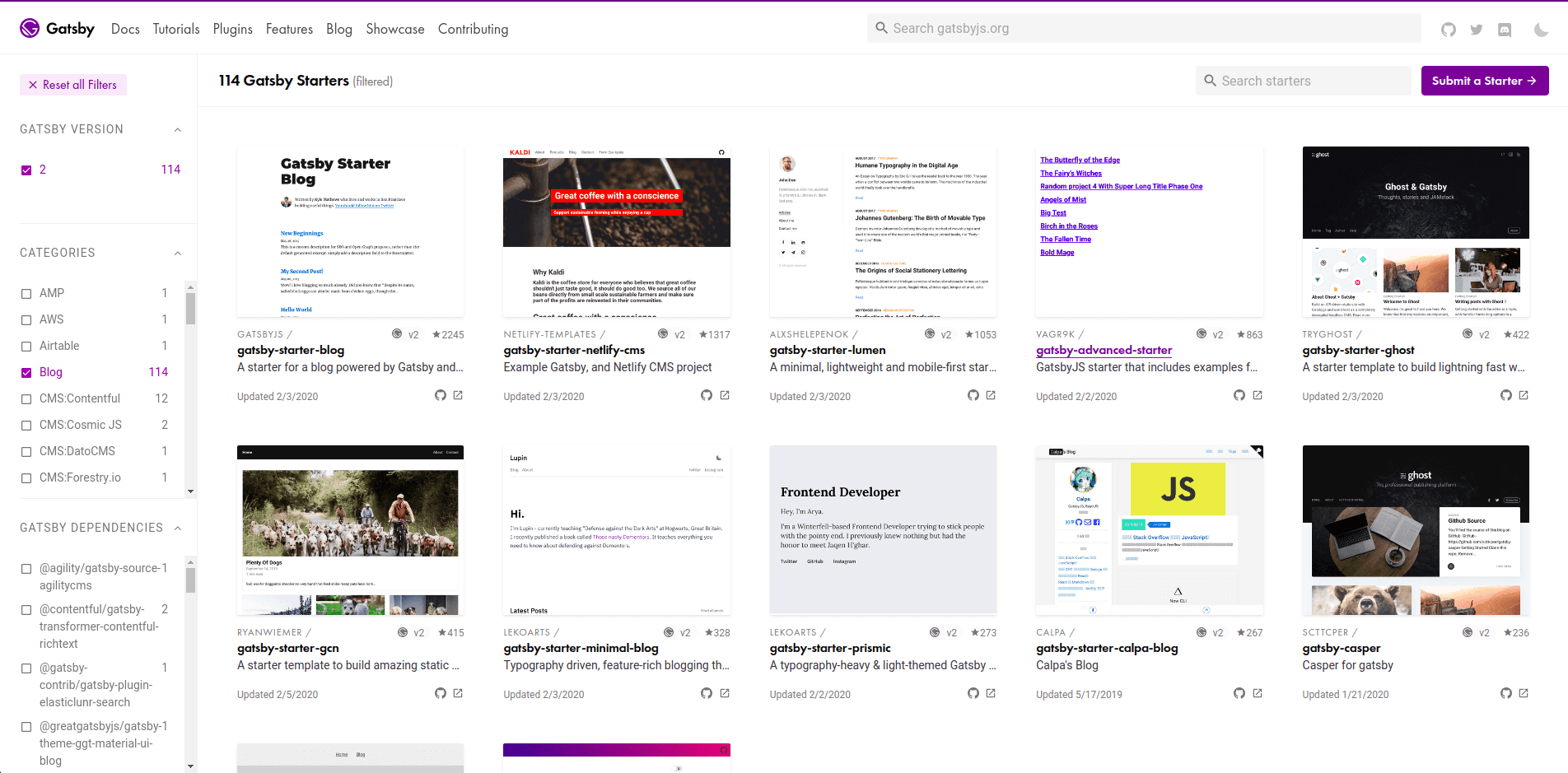Collapse the Gatsby Dependencies section
The image size is (1568, 773).
[x=178, y=528]
